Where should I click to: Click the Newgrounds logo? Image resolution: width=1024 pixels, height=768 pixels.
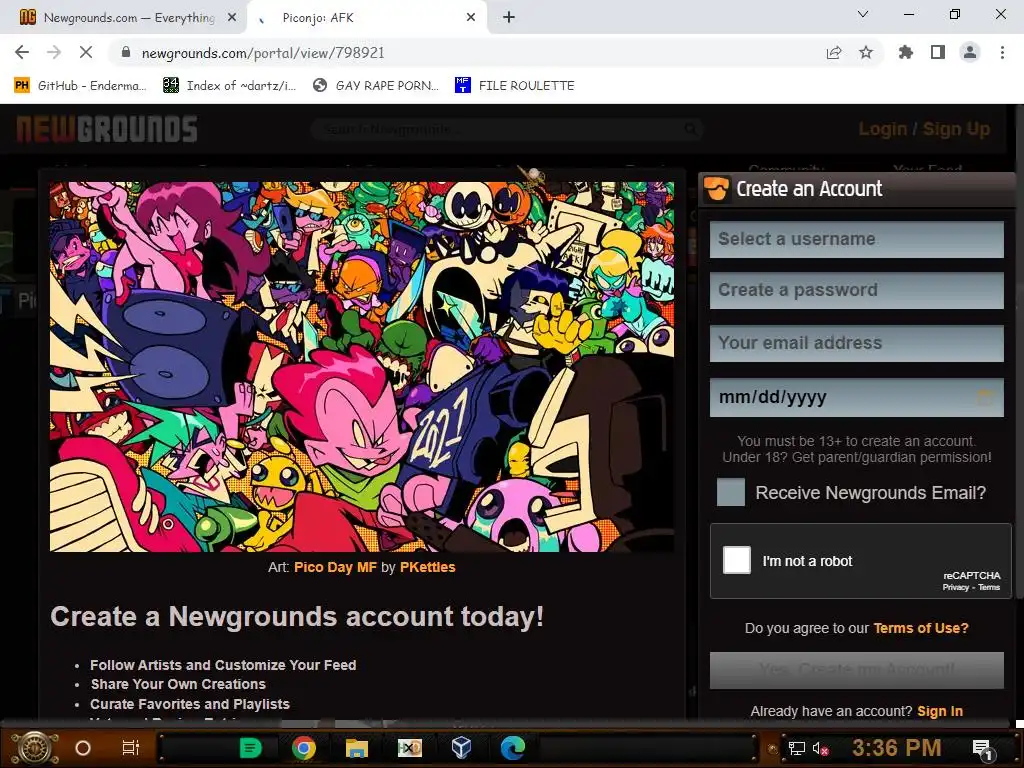(106, 129)
